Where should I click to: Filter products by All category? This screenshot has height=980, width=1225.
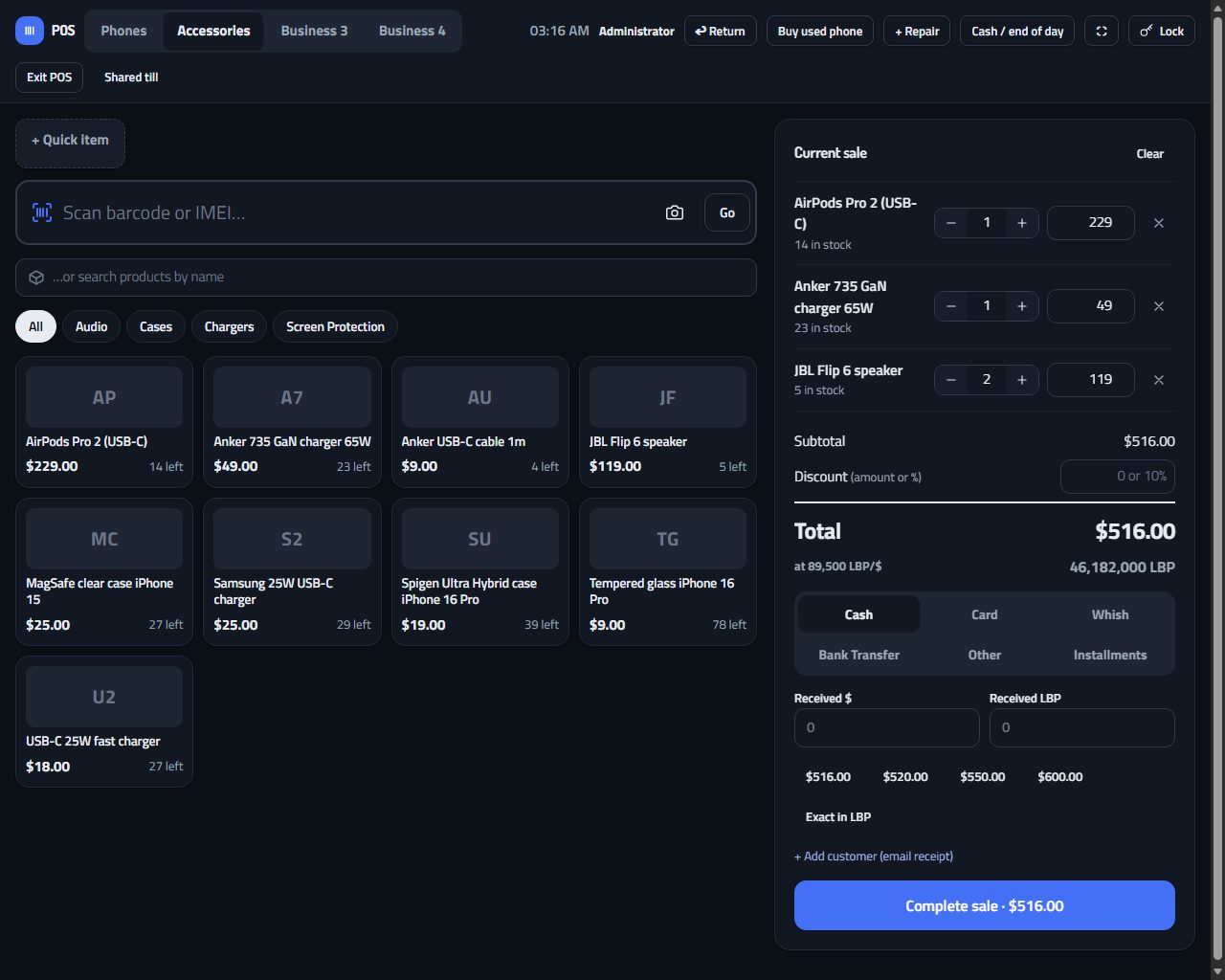point(35,326)
